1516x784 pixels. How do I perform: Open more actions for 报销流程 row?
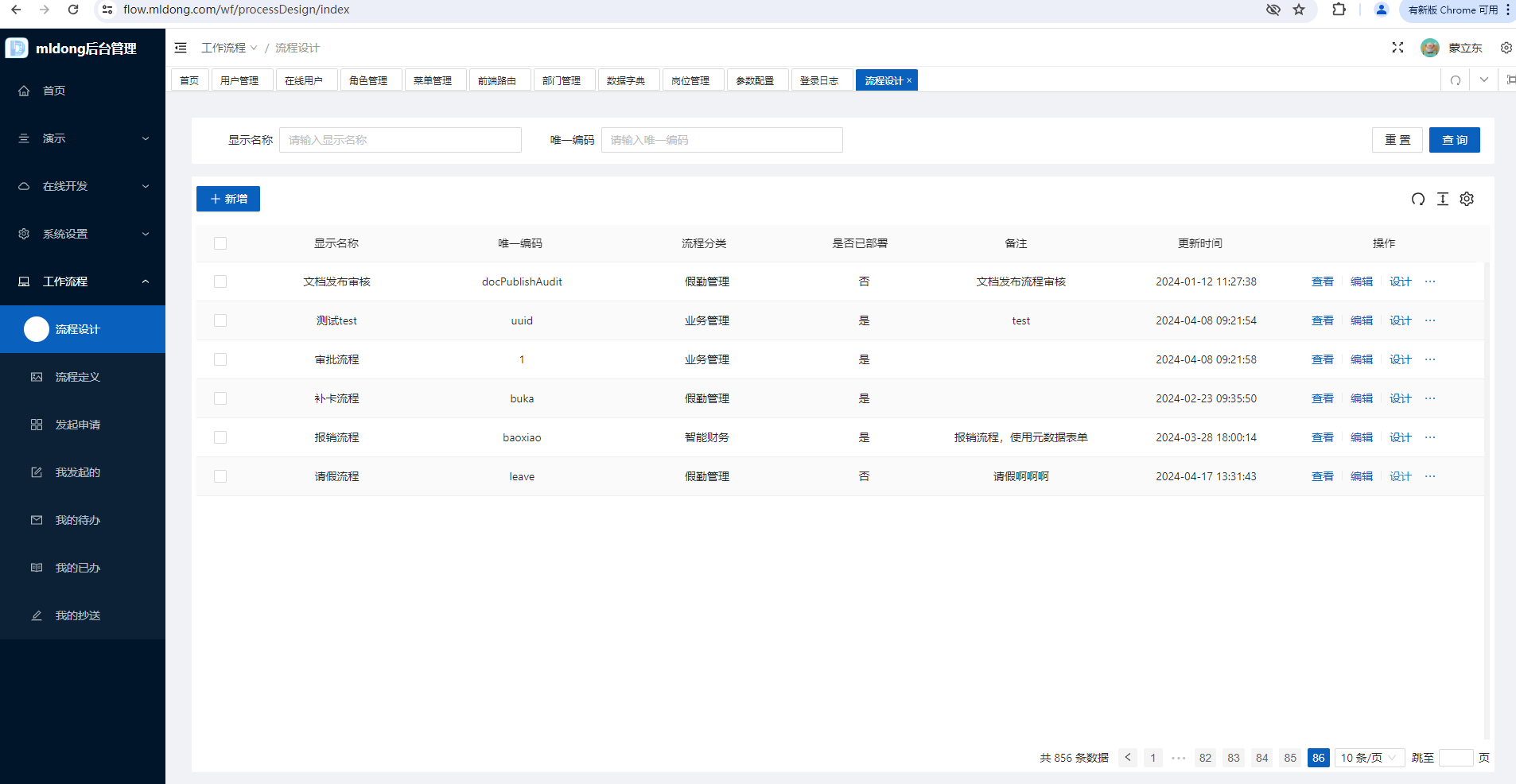1430,437
